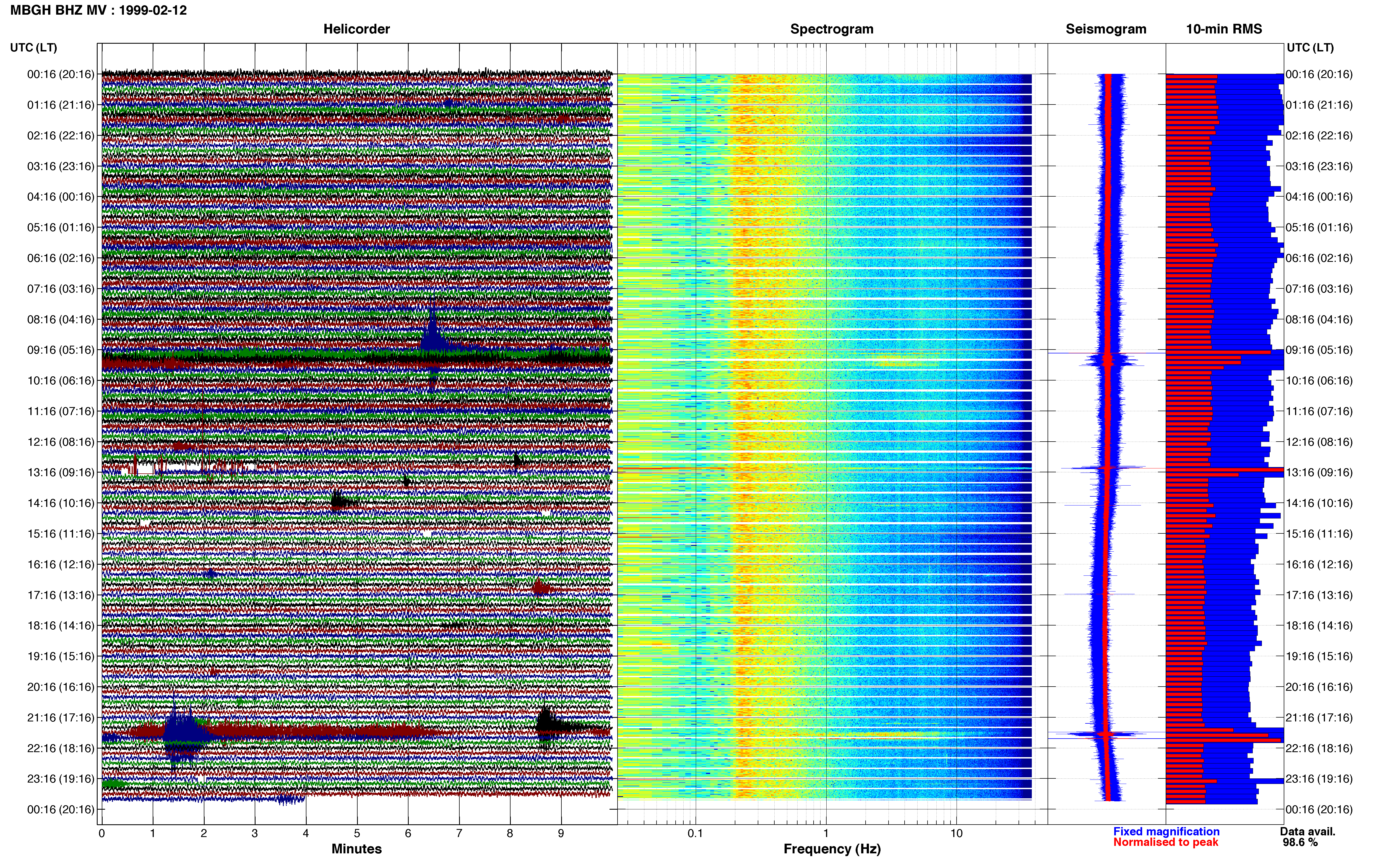1388x868 pixels.
Task: Click the '98.6 %' data availability value
Action: coord(1300,842)
